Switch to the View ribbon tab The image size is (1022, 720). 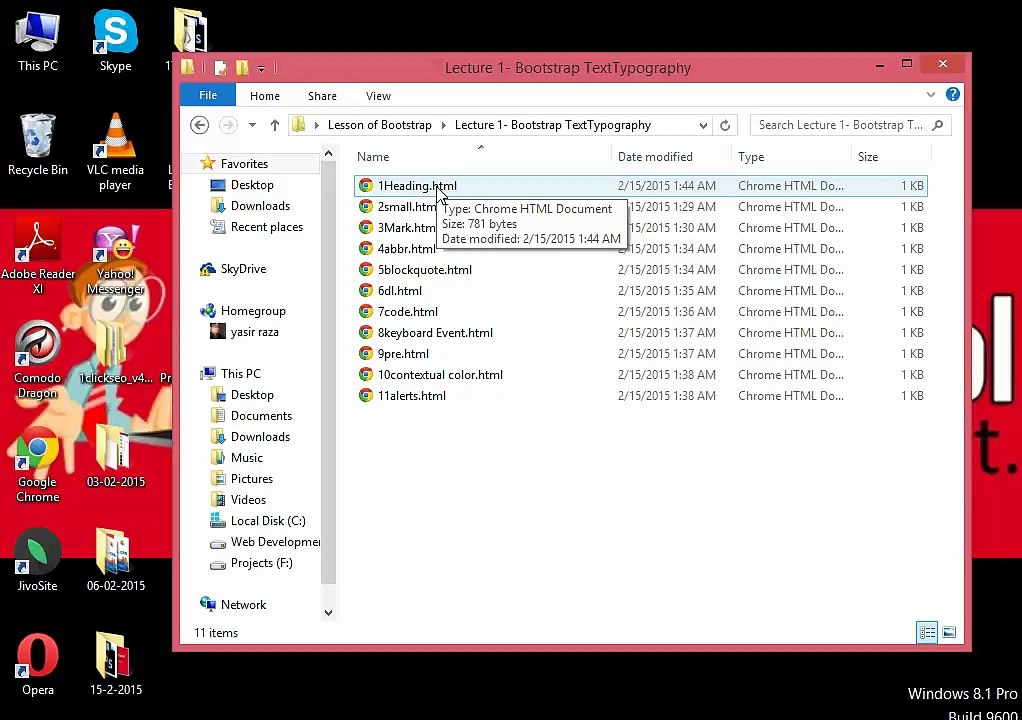(378, 96)
